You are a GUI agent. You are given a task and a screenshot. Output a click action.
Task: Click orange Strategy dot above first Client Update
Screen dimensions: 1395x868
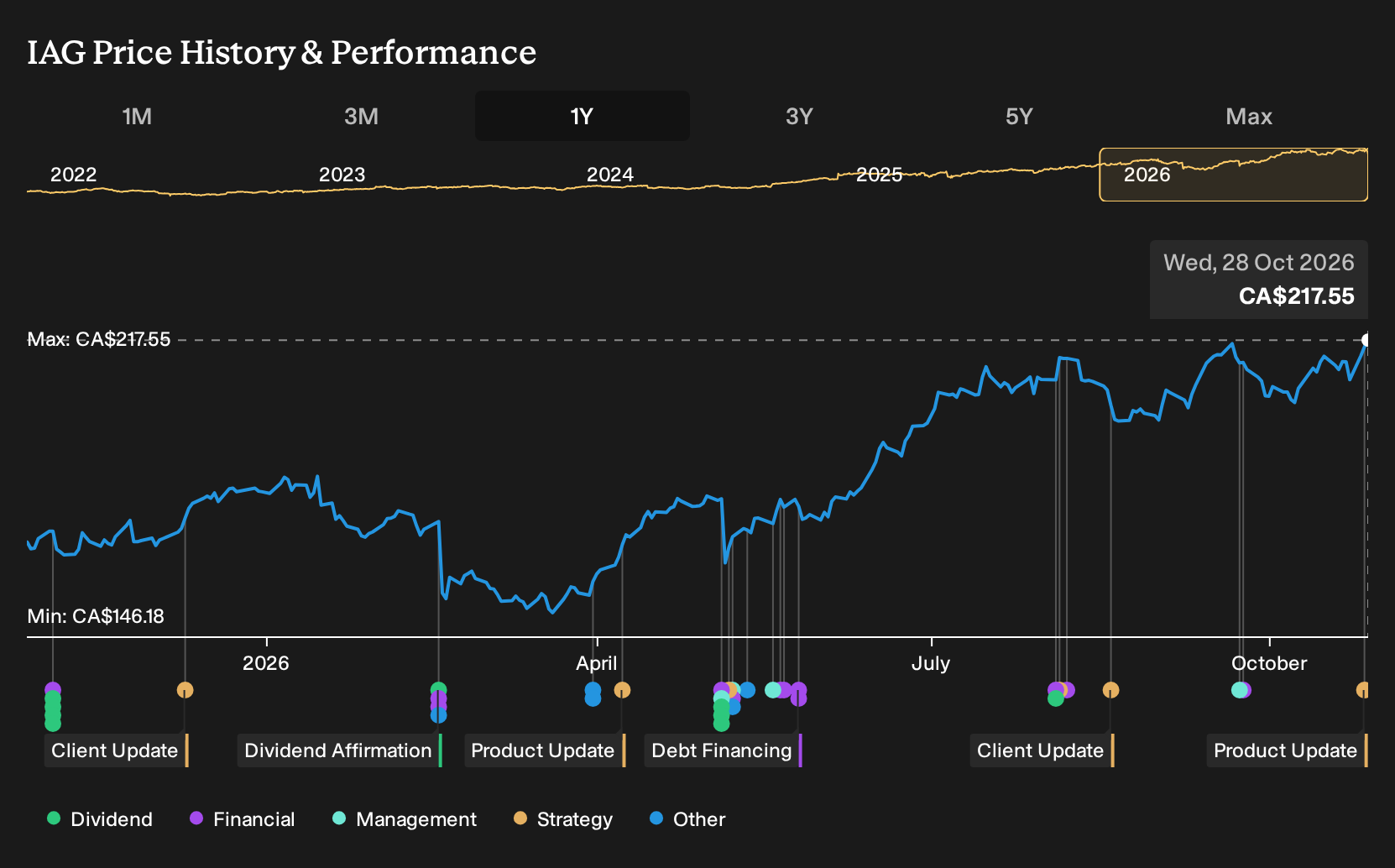pyautogui.click(x=185, y=690)
